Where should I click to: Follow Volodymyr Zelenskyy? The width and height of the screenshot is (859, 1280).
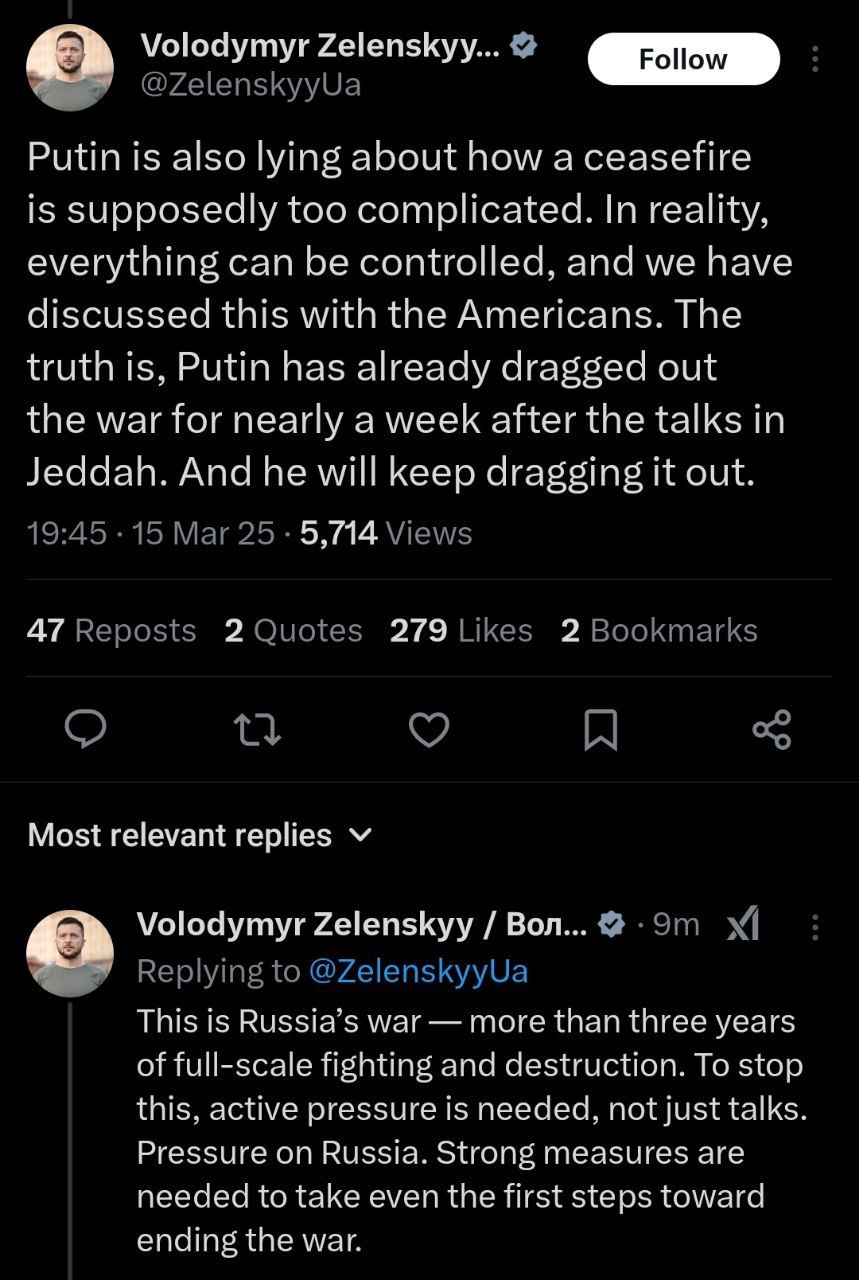pos(683,59)
